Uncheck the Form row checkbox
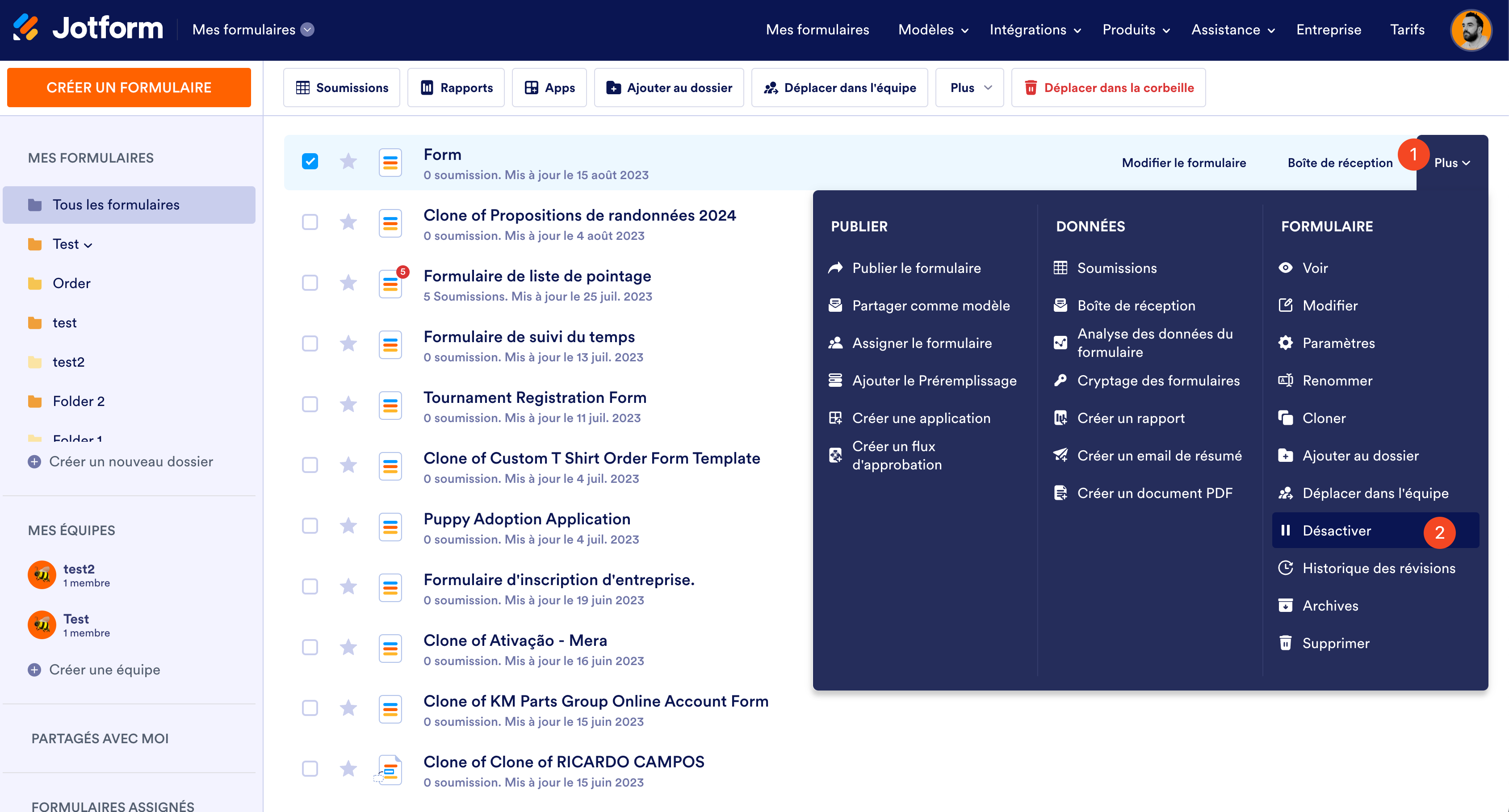The image size is (1509, 812). pyautogui.click(x=310, y=162)
